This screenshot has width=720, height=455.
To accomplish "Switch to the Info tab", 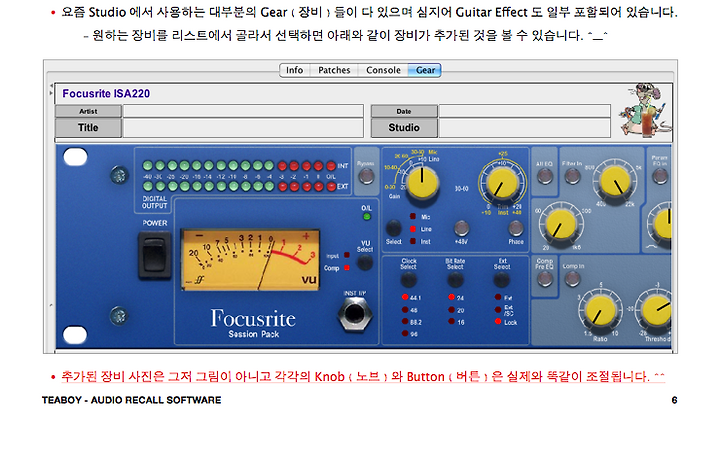I will [294, 70].
